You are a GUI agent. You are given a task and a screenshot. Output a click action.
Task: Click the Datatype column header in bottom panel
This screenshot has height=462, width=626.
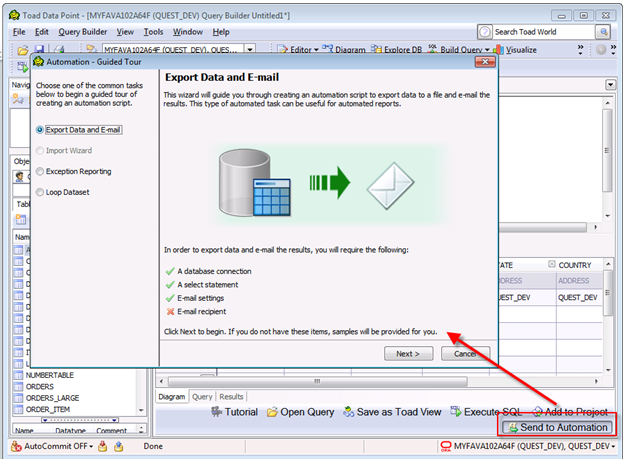70,430
